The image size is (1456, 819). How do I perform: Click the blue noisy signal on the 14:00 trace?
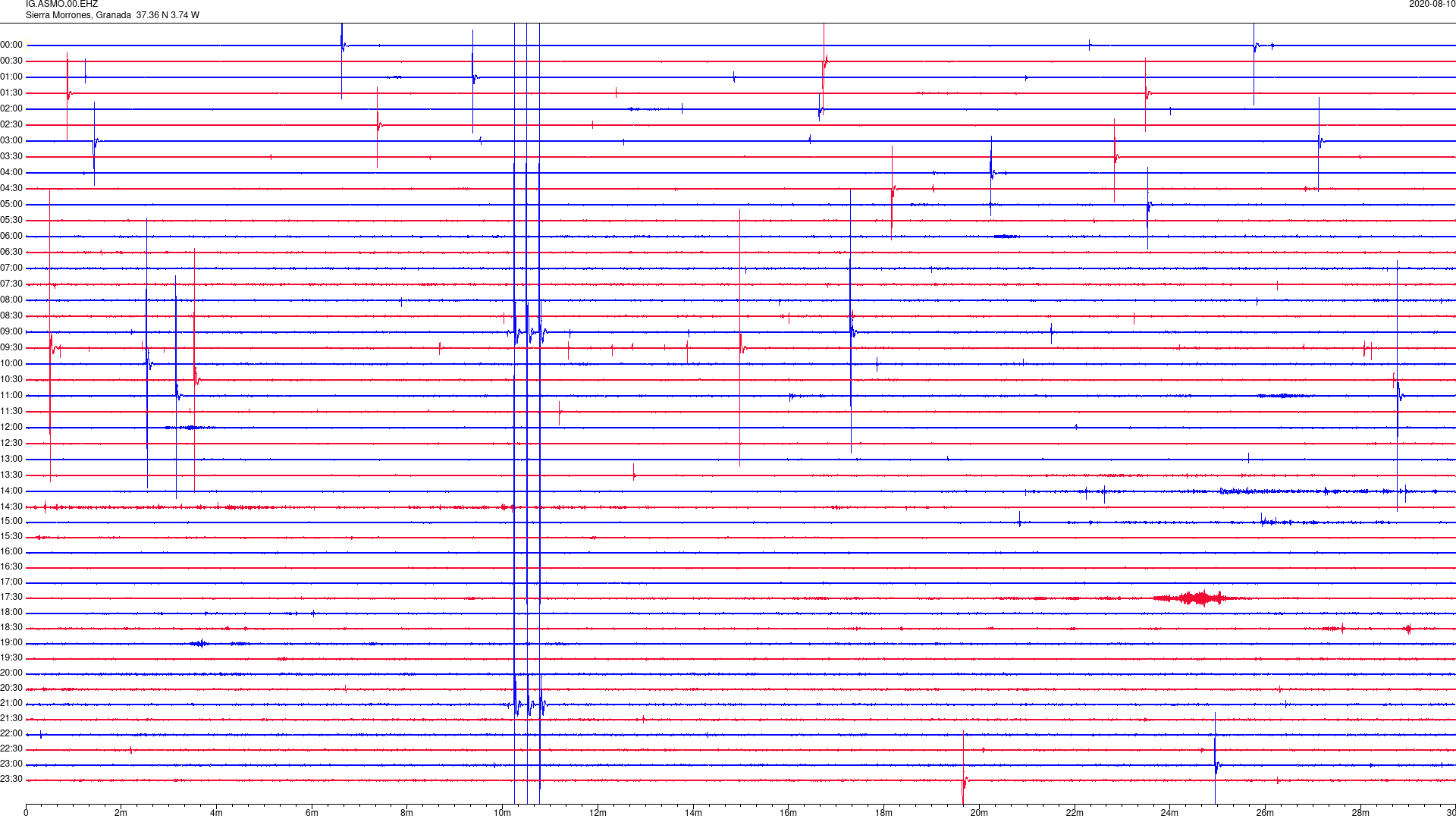pos(1289,491)
